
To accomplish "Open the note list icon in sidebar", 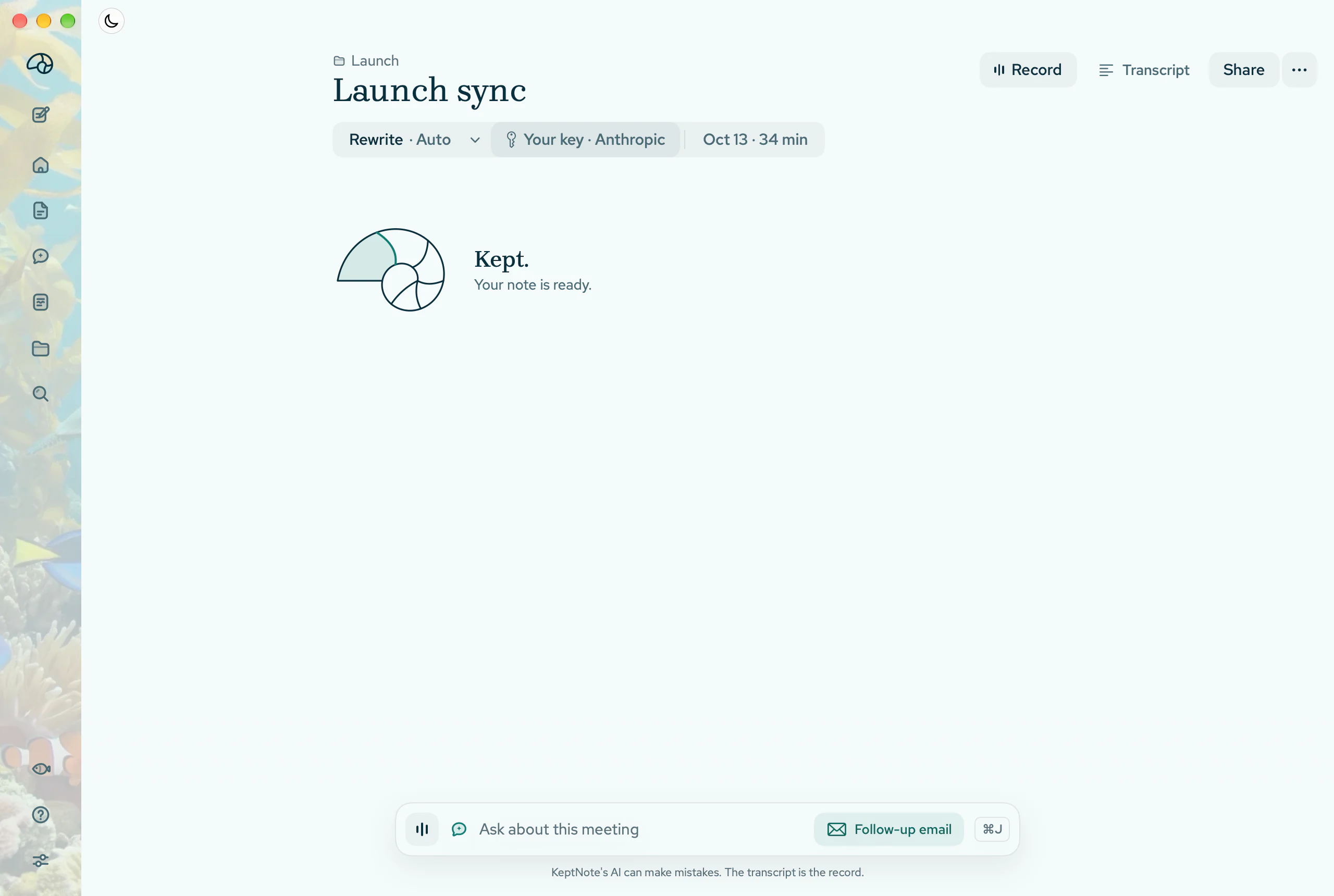I will (x=41, y=302).
